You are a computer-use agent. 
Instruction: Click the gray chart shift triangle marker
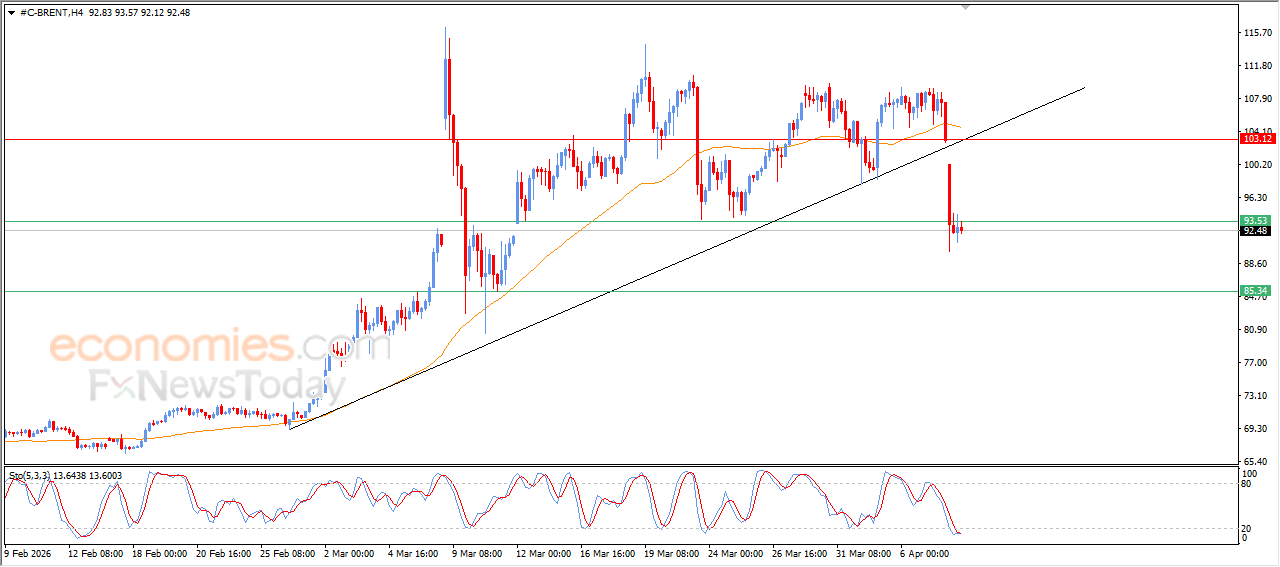tap(965, 7)
